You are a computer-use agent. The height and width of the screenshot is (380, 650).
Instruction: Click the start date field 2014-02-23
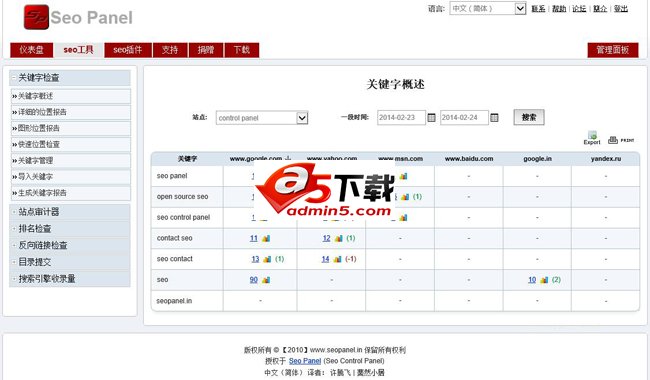(401, 118)
